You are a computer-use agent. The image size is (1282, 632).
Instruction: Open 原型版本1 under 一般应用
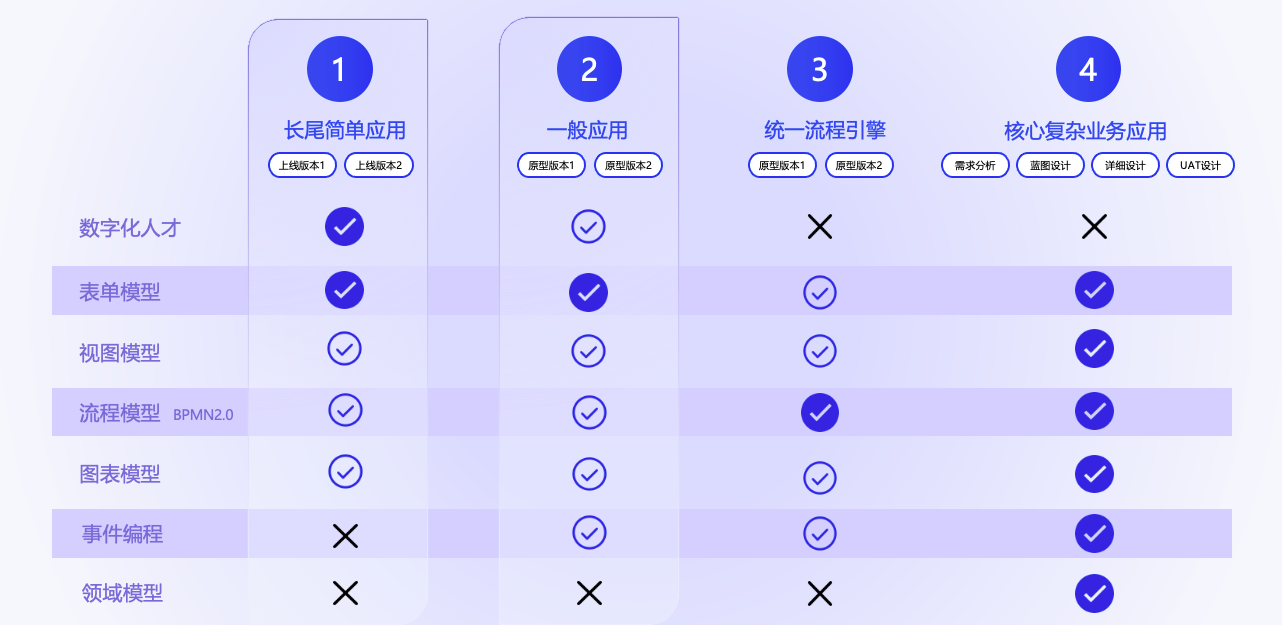(551, 165)
